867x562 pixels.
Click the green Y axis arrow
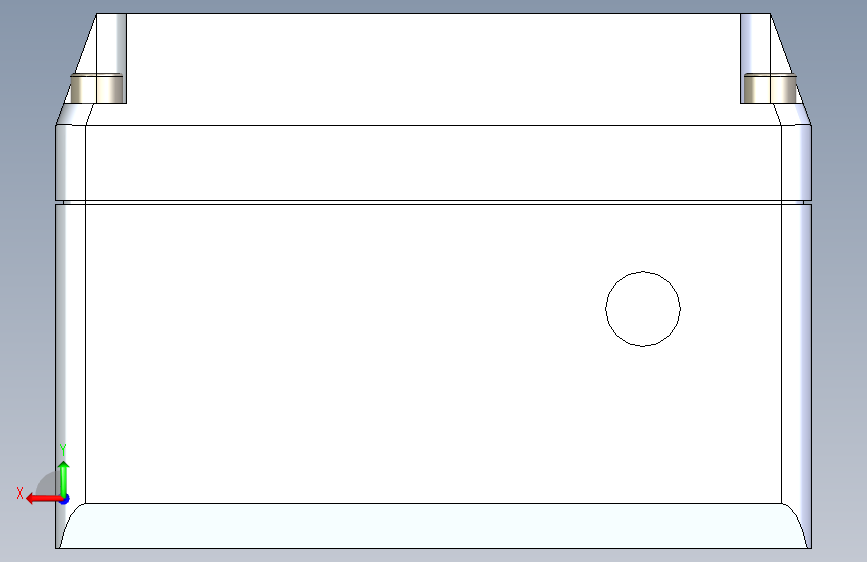[x=63, y=472]
